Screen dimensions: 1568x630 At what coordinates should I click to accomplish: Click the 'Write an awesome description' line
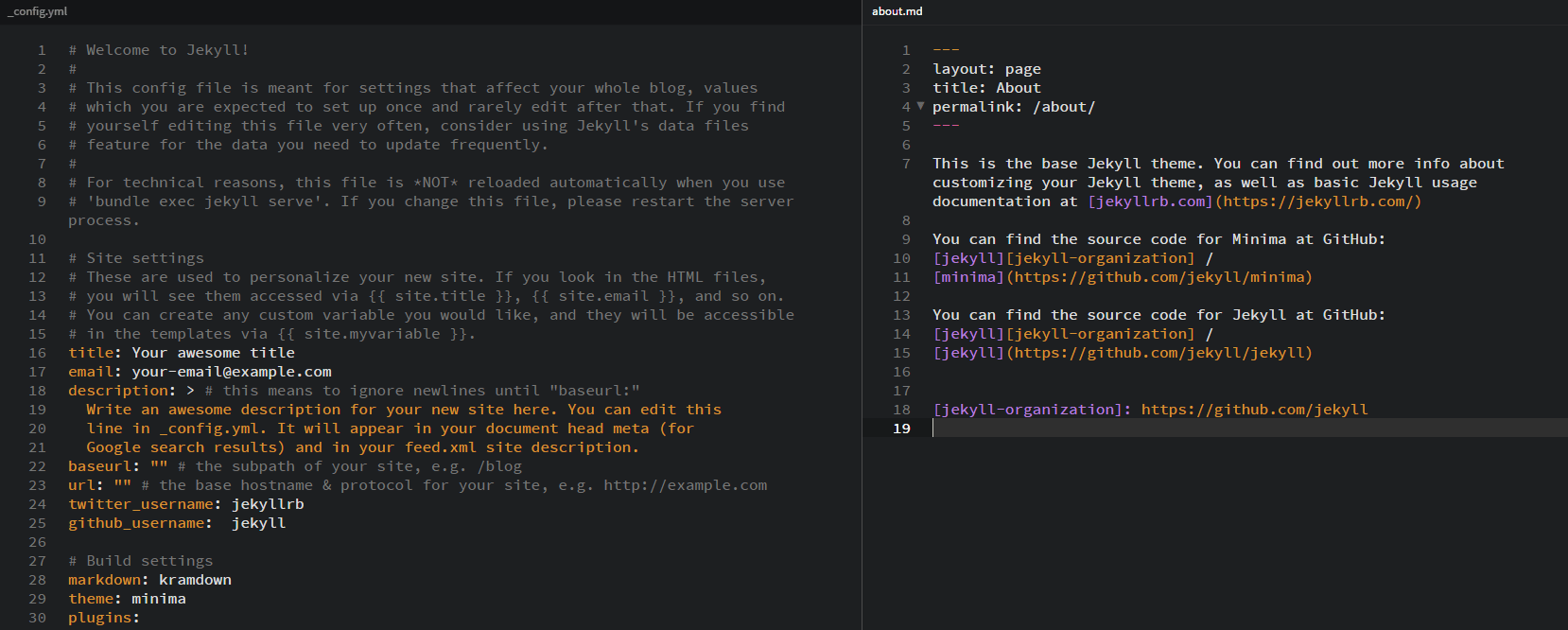point(404,410)
